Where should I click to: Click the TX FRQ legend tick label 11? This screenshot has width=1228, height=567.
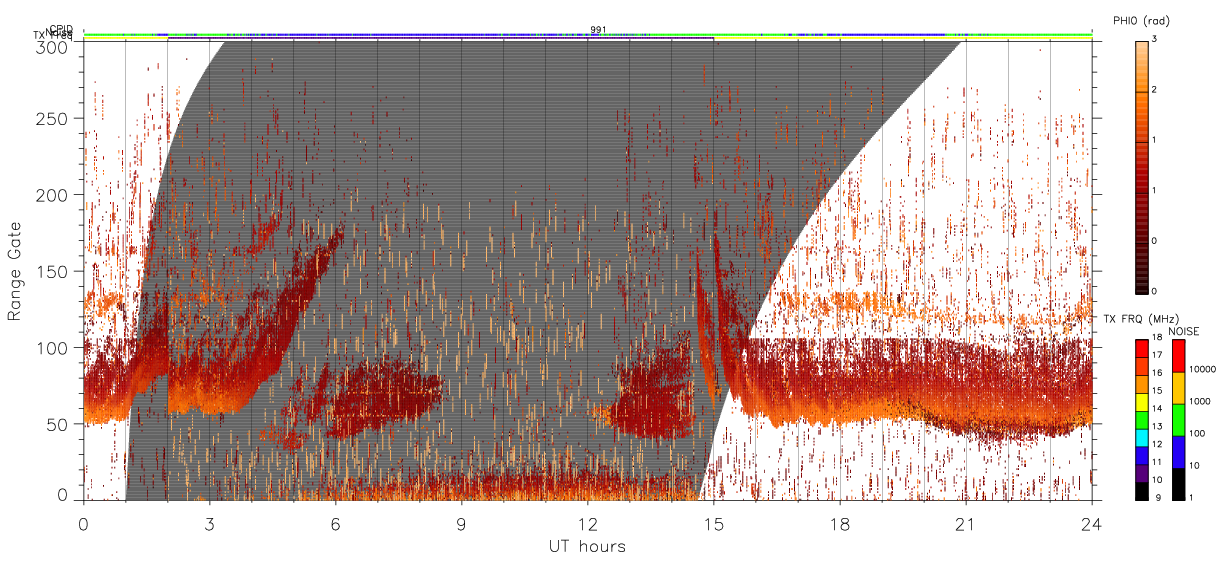[x=1157, y=462]
